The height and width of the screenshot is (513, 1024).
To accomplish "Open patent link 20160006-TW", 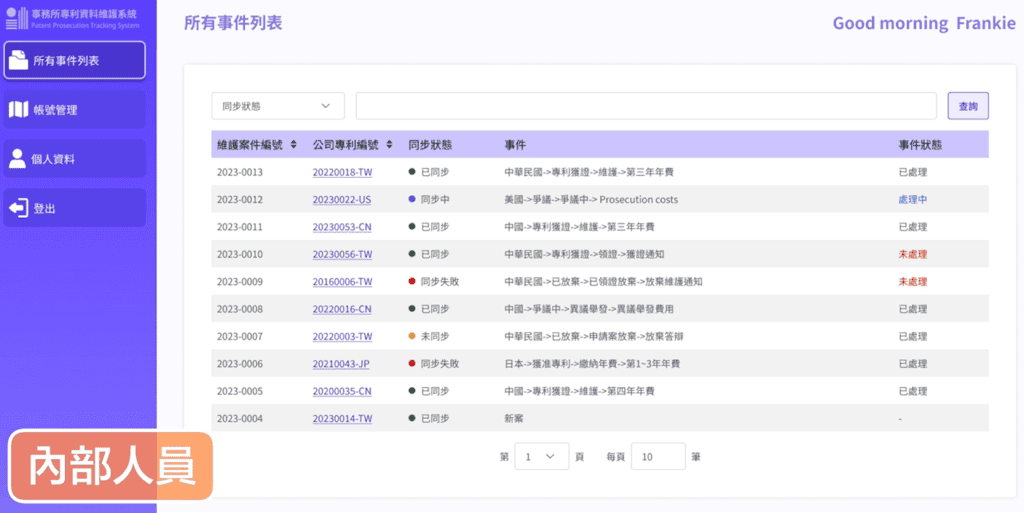I will click(341, 282).
